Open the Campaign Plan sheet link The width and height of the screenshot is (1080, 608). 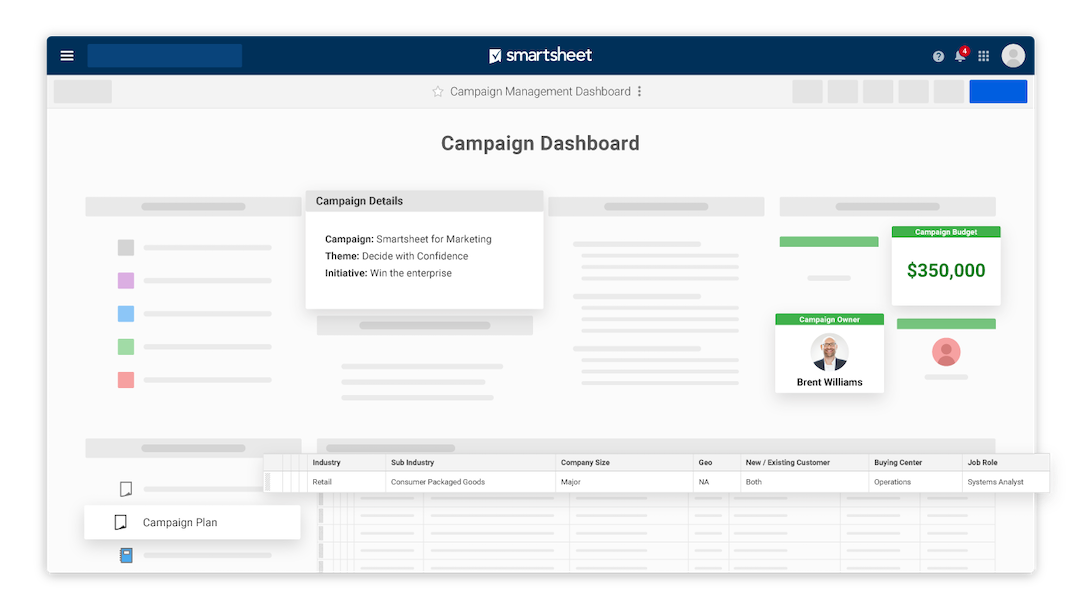click(192, 523)
